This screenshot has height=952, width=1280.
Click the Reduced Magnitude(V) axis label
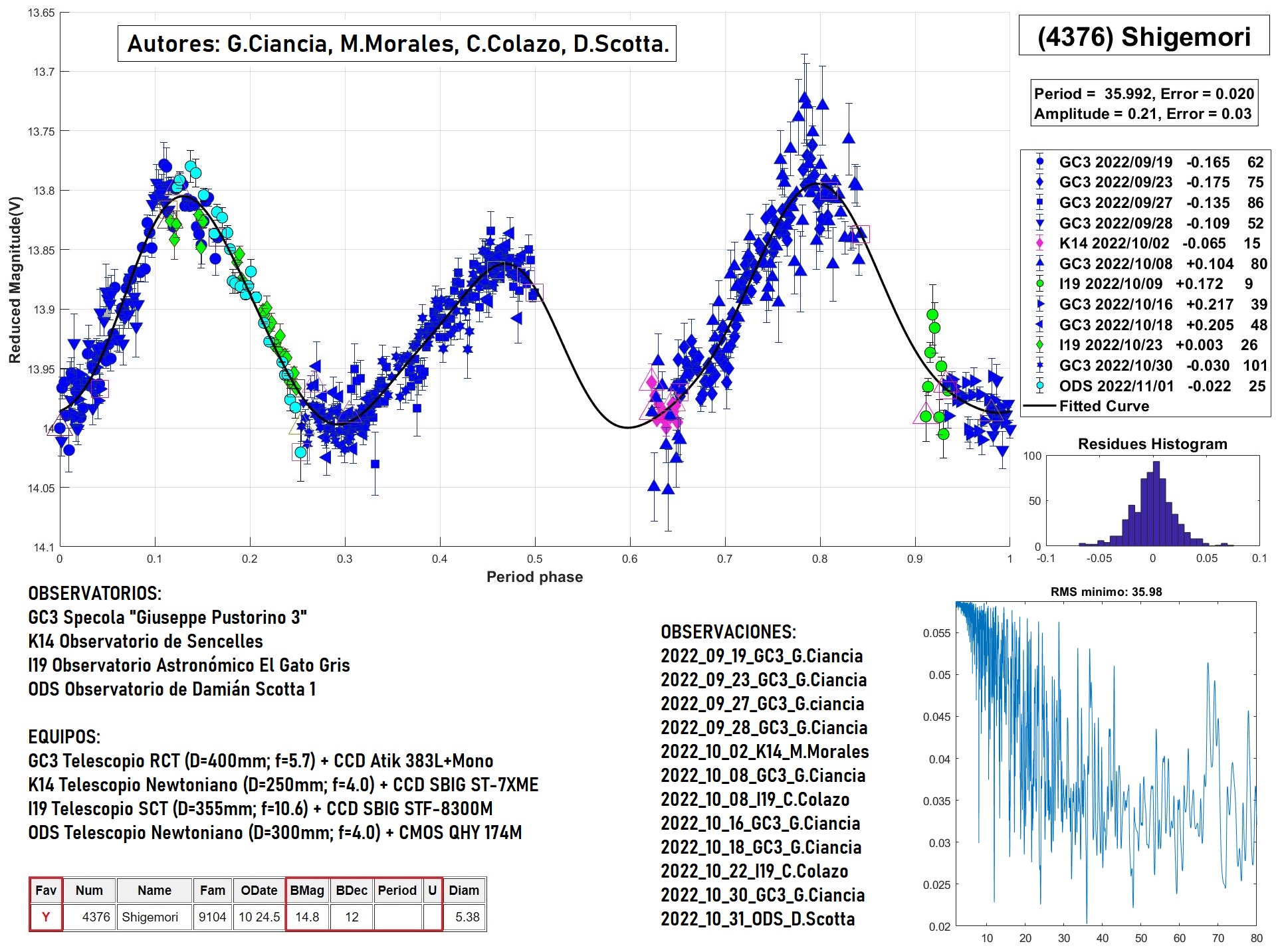pos(15,280)
